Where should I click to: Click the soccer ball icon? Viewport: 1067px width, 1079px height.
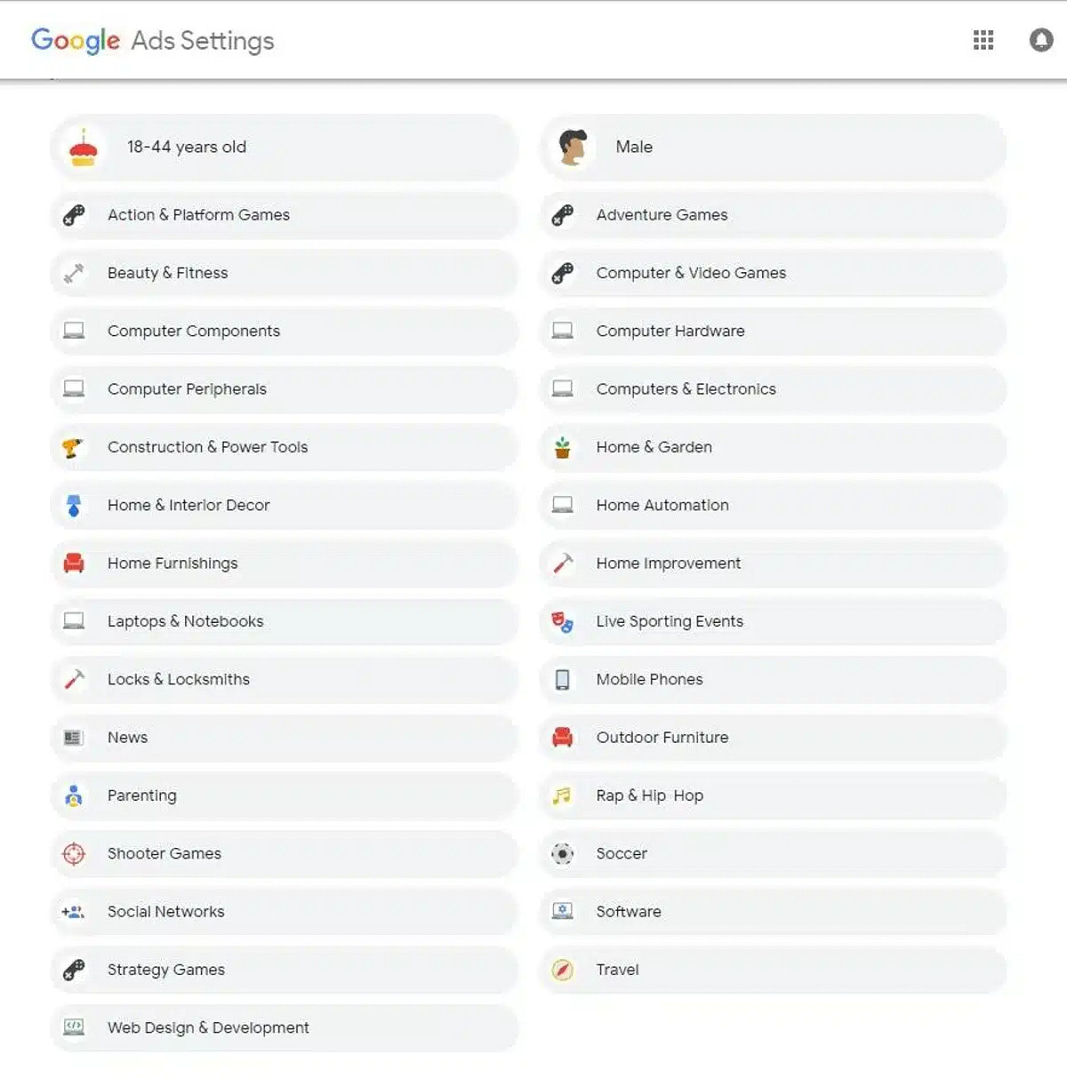coord(562,853)
